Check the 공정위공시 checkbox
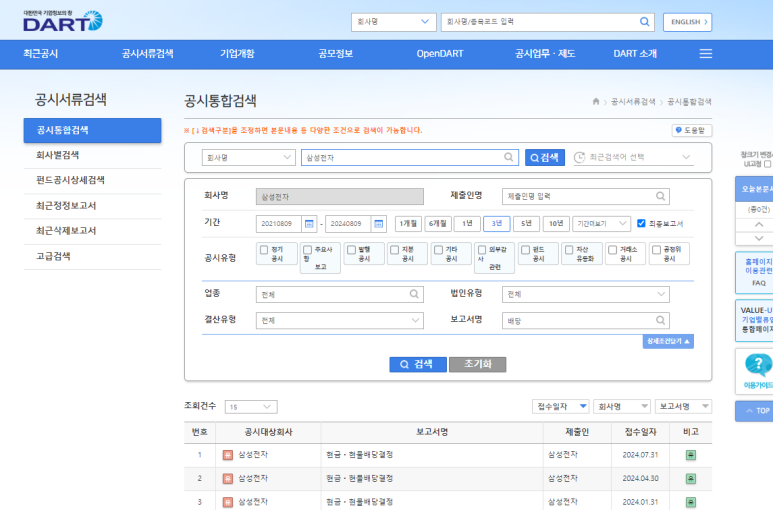 pyautogui.click(x=656, y=250)
